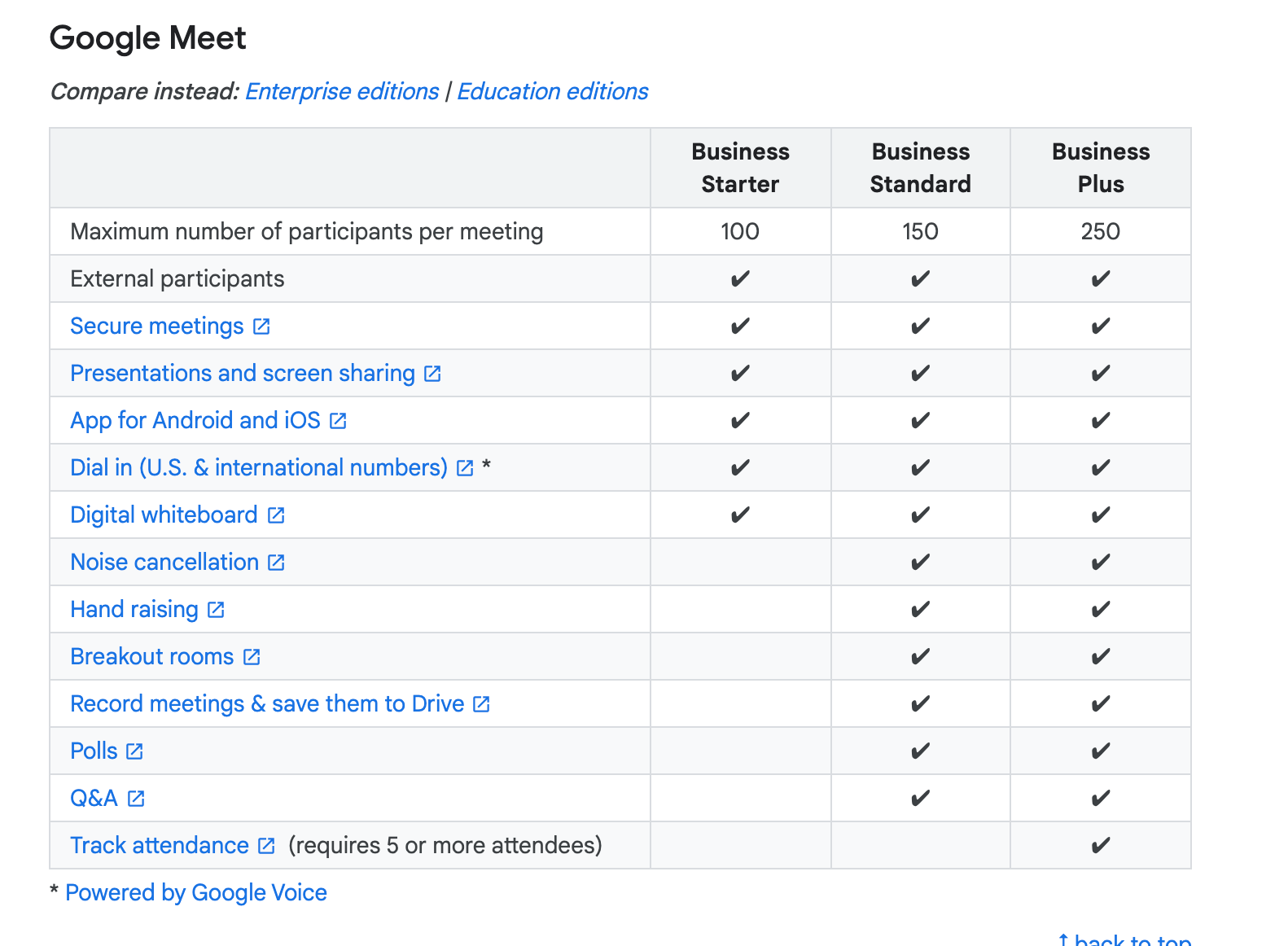Click external-link icon next to Presentations and screen sharing
Screen dimensions: 1288x946
click(x=432, y=374)
